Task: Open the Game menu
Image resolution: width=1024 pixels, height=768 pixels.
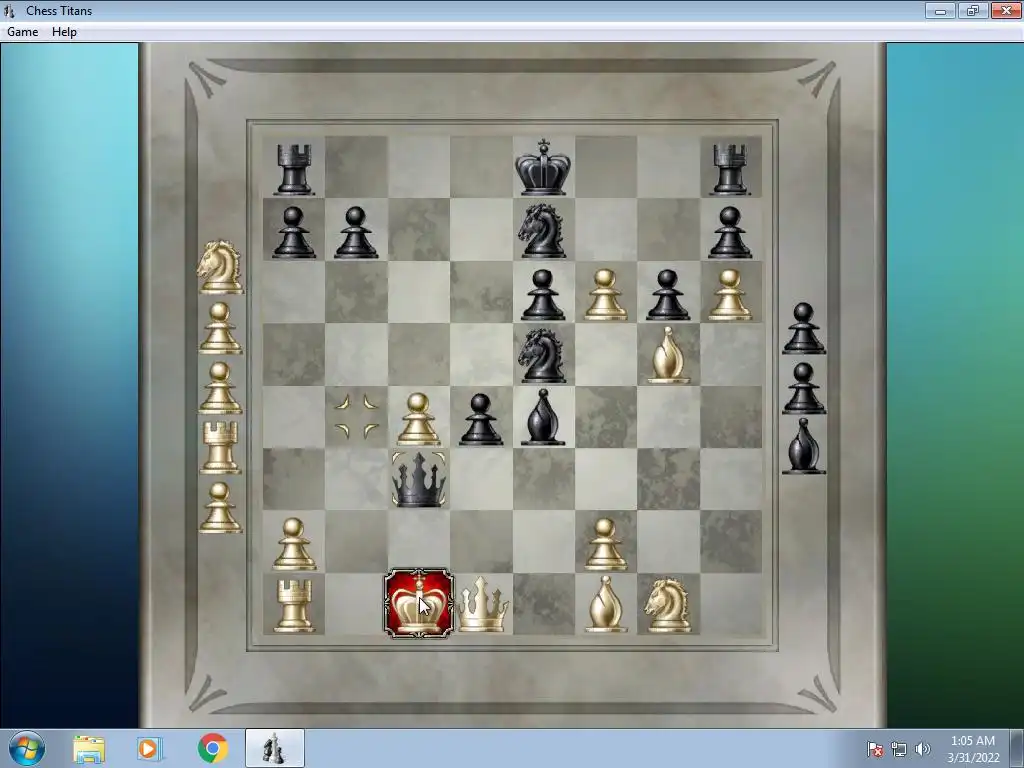Action: [23, 32]
